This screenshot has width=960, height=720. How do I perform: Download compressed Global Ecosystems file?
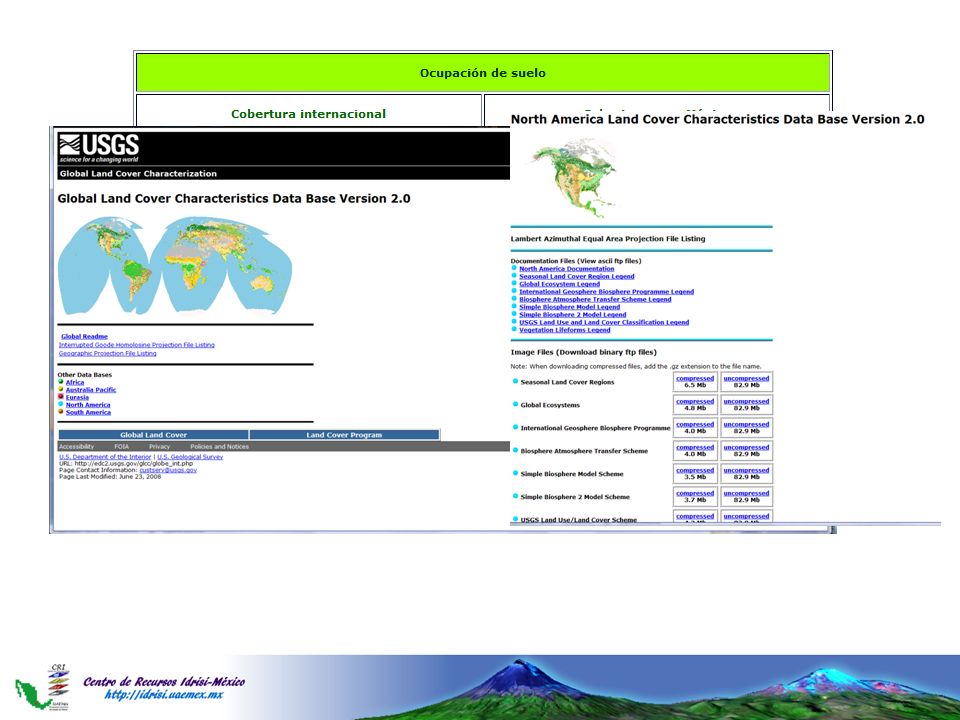pyautogui.click(x=695, y=402)
